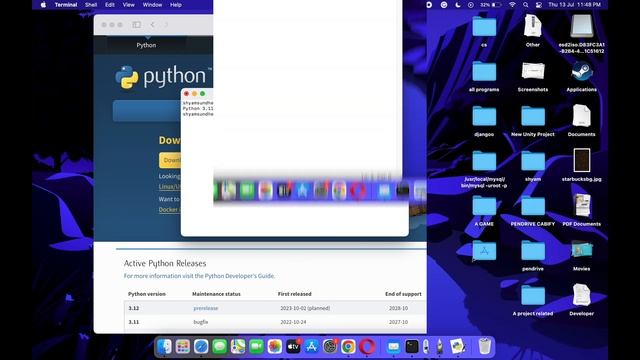Open the Python Developer's Guide link
The height and width of the screenshot is (360, 640).
tap(240, 276)
